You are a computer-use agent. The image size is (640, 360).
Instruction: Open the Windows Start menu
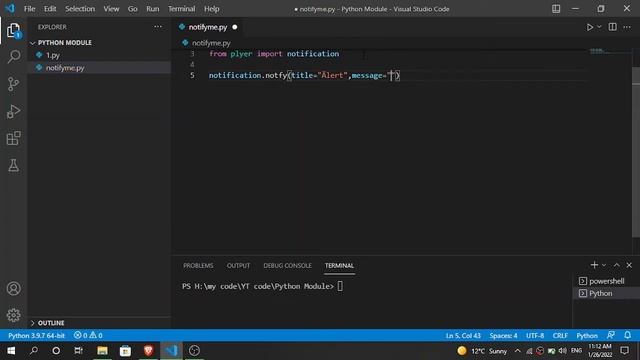11,351
